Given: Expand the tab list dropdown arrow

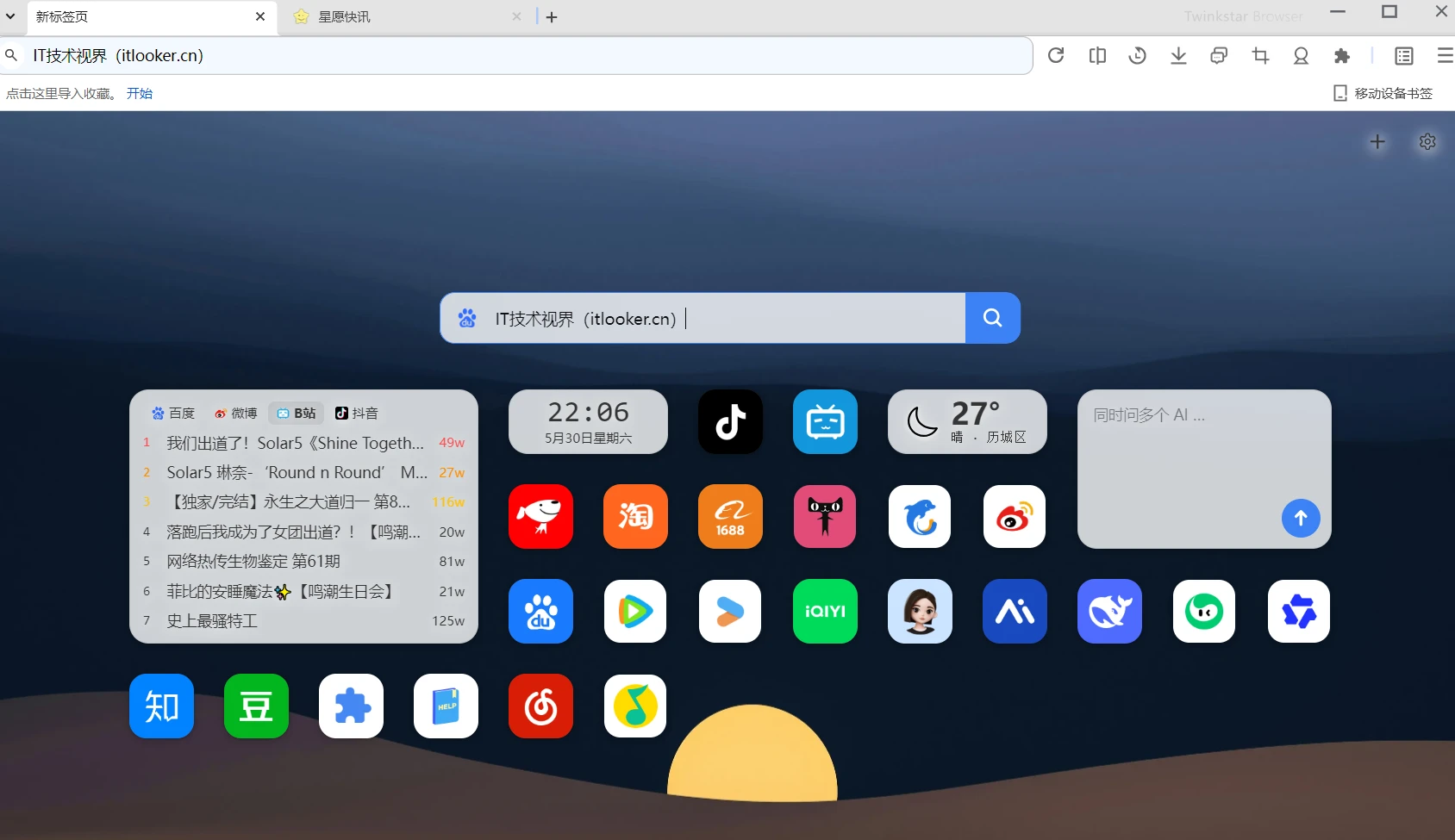Looking at the screenshot, I should 10,16.
